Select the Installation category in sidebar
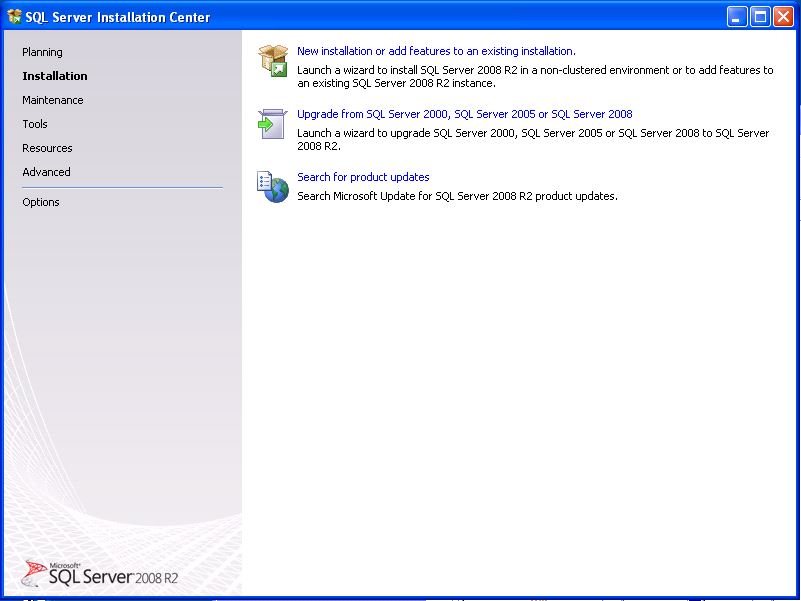The image size is (801, 601). [x=55, y=76]
